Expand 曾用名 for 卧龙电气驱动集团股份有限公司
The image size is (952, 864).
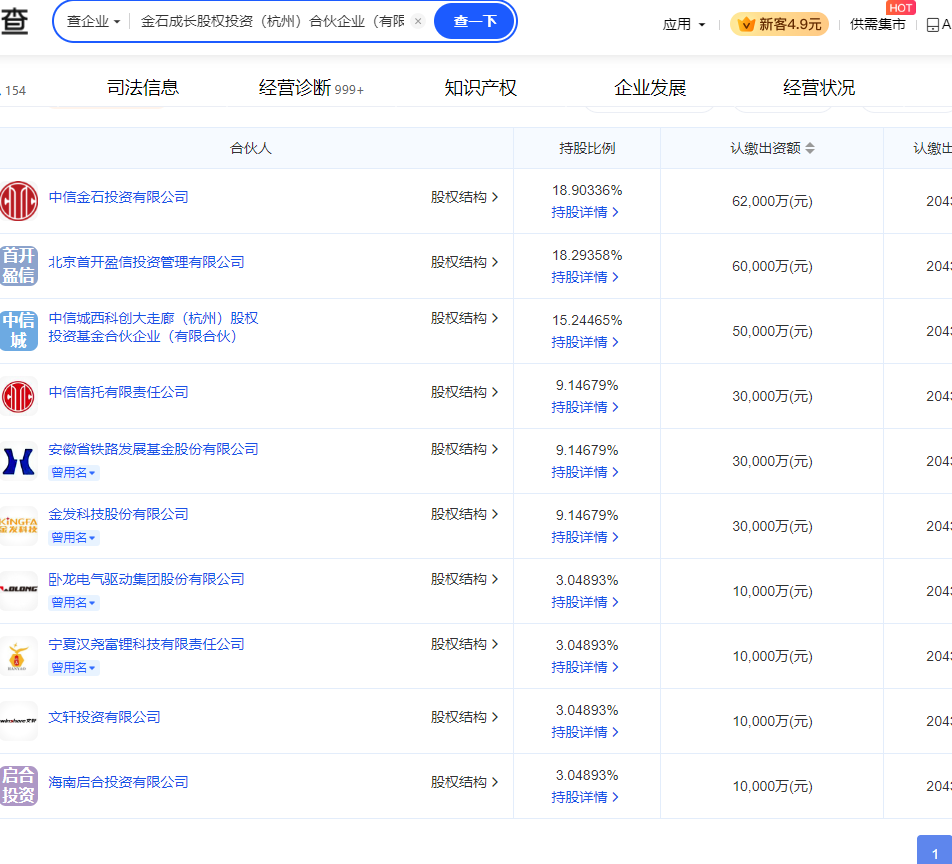[x=73, y=602]
